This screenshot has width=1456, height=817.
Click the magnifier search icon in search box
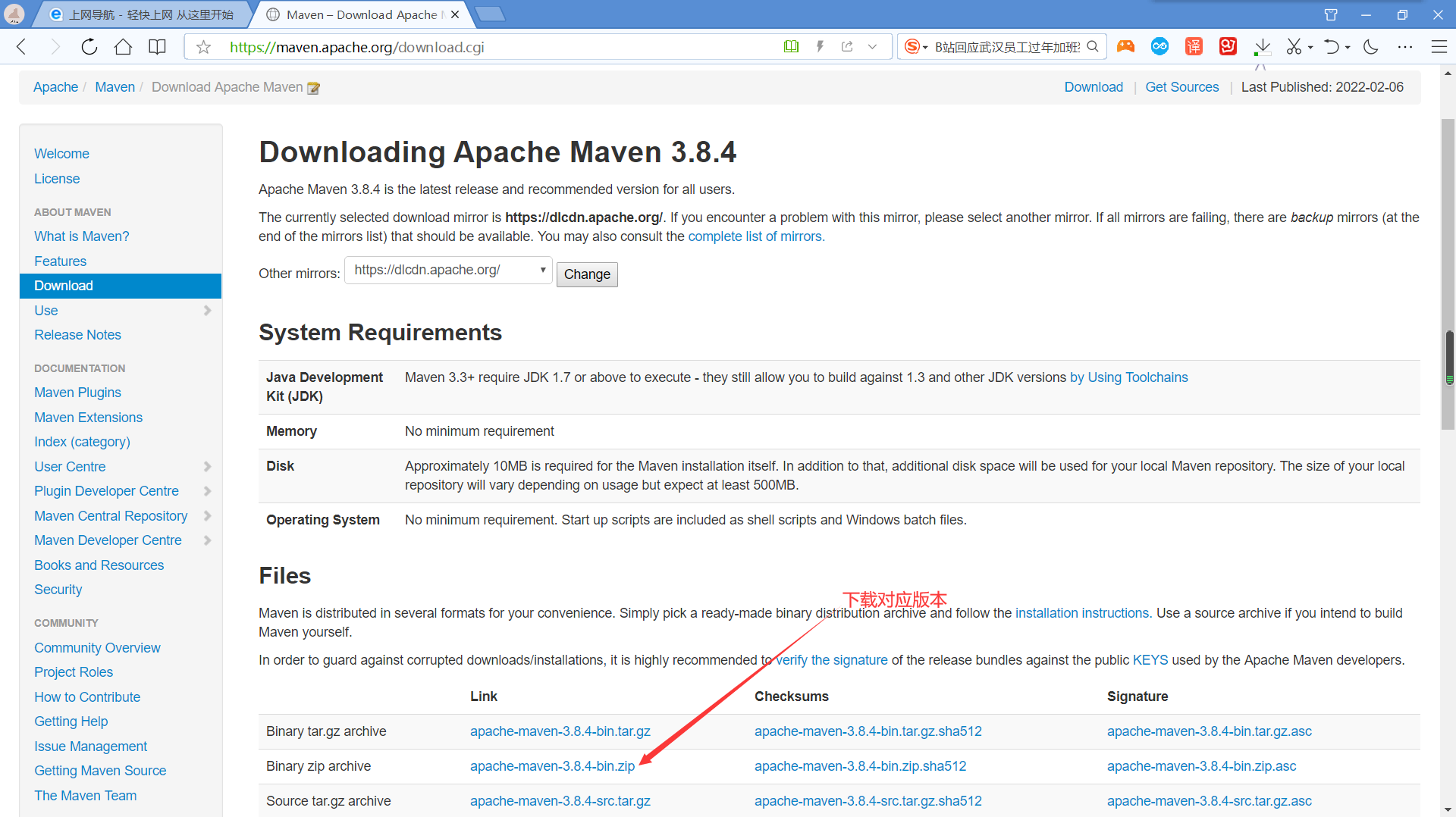click(x=1093, y=47)
